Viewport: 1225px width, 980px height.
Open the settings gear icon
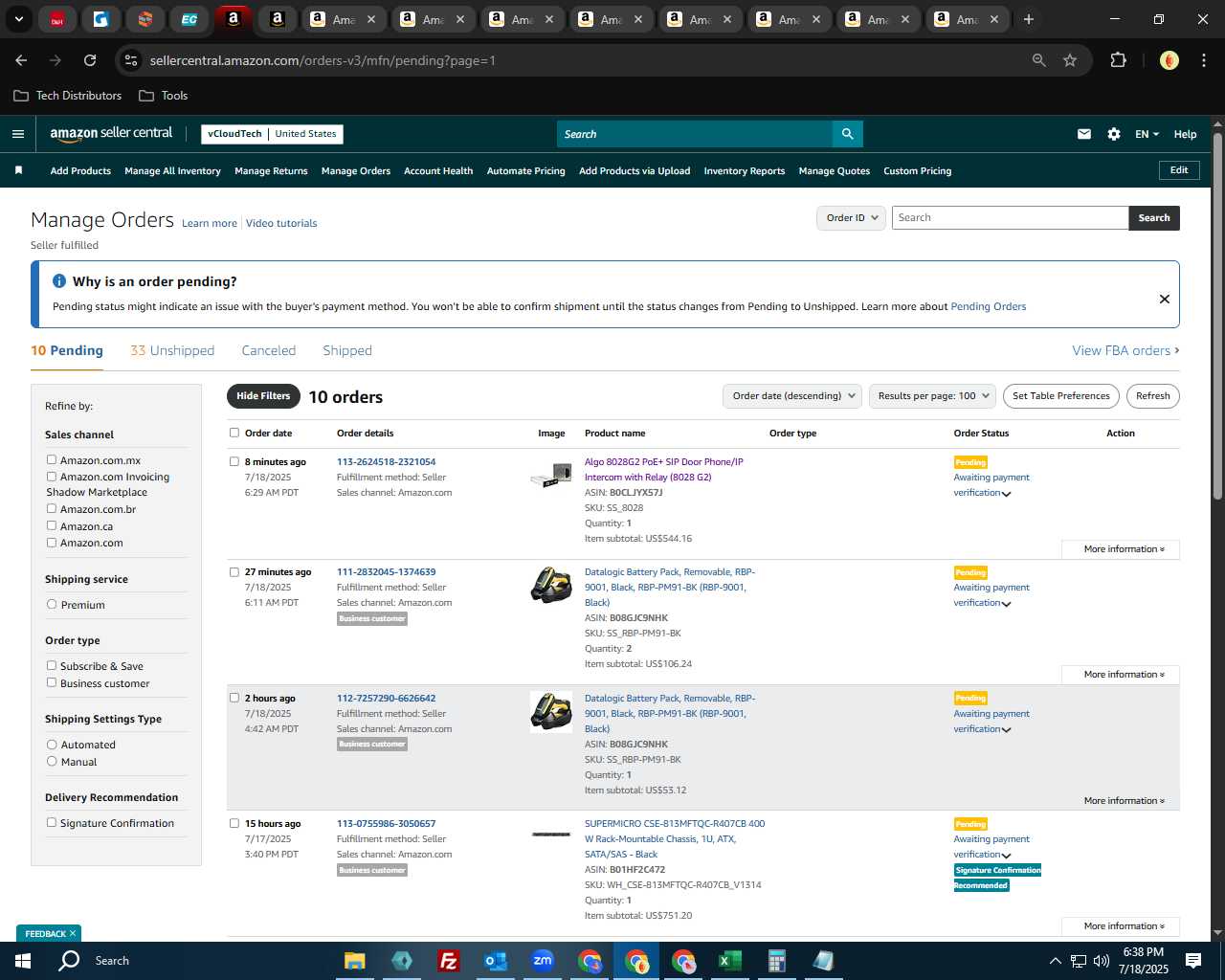1114,134
